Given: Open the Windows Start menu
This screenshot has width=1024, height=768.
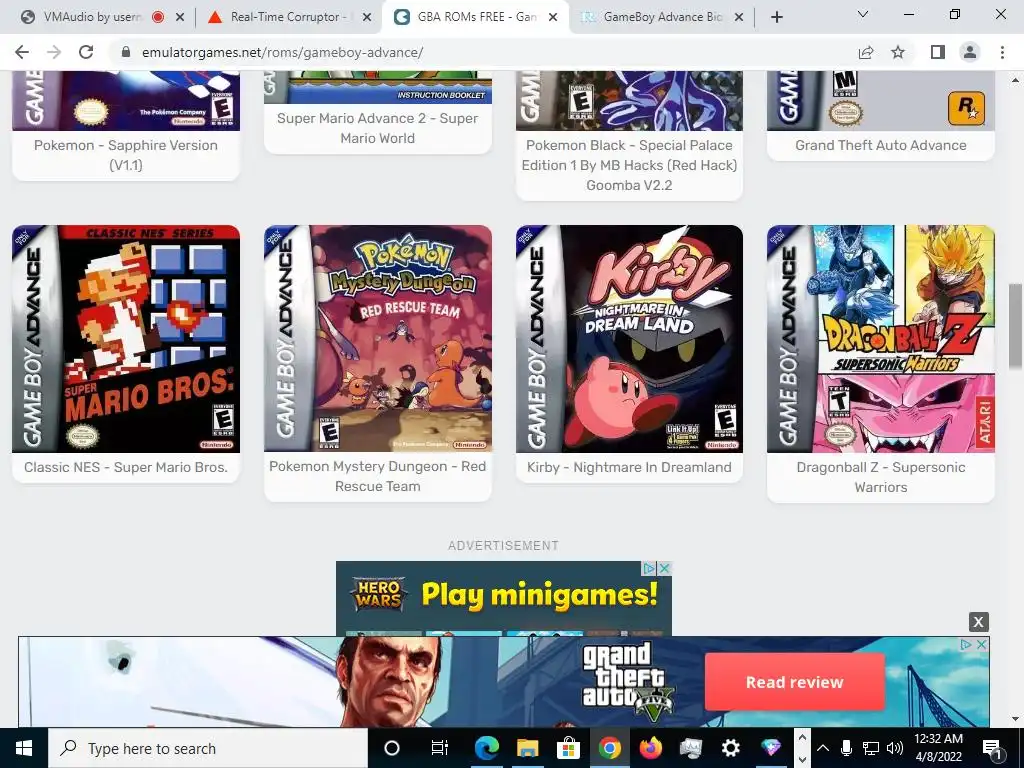Looking at the screenshot, I should click(x=24, y=748).
